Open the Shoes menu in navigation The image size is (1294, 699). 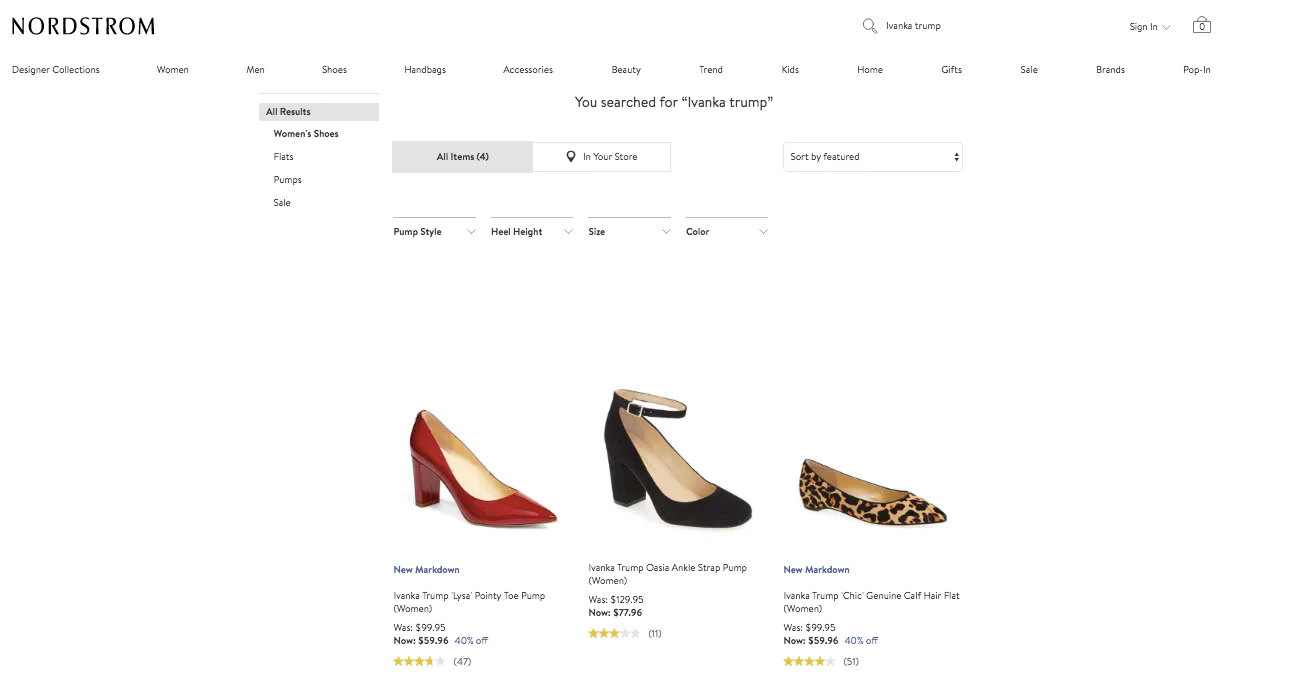[x=334, y=70]
